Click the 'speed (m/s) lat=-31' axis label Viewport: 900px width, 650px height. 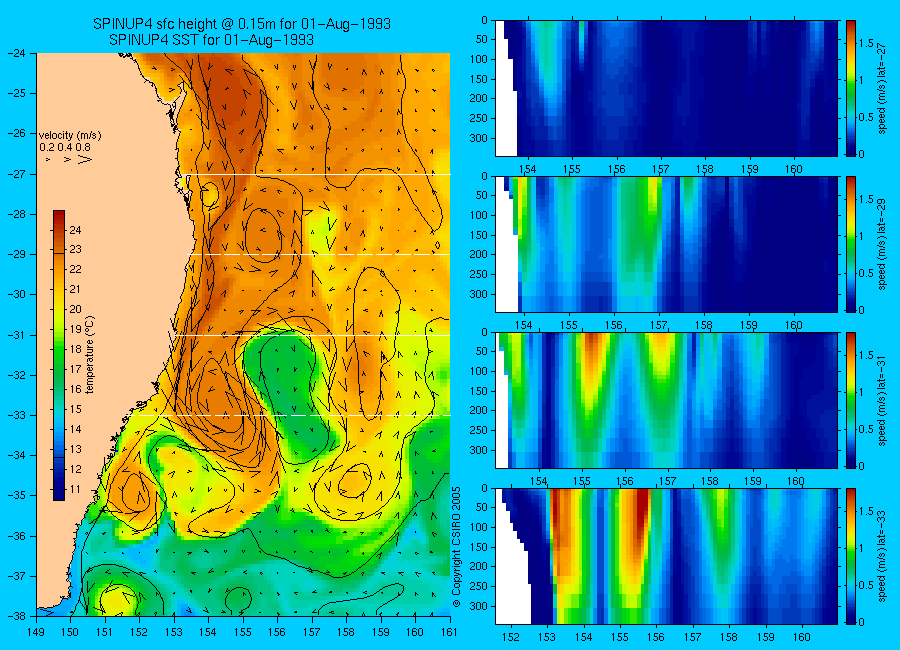(x=883, y=401)
